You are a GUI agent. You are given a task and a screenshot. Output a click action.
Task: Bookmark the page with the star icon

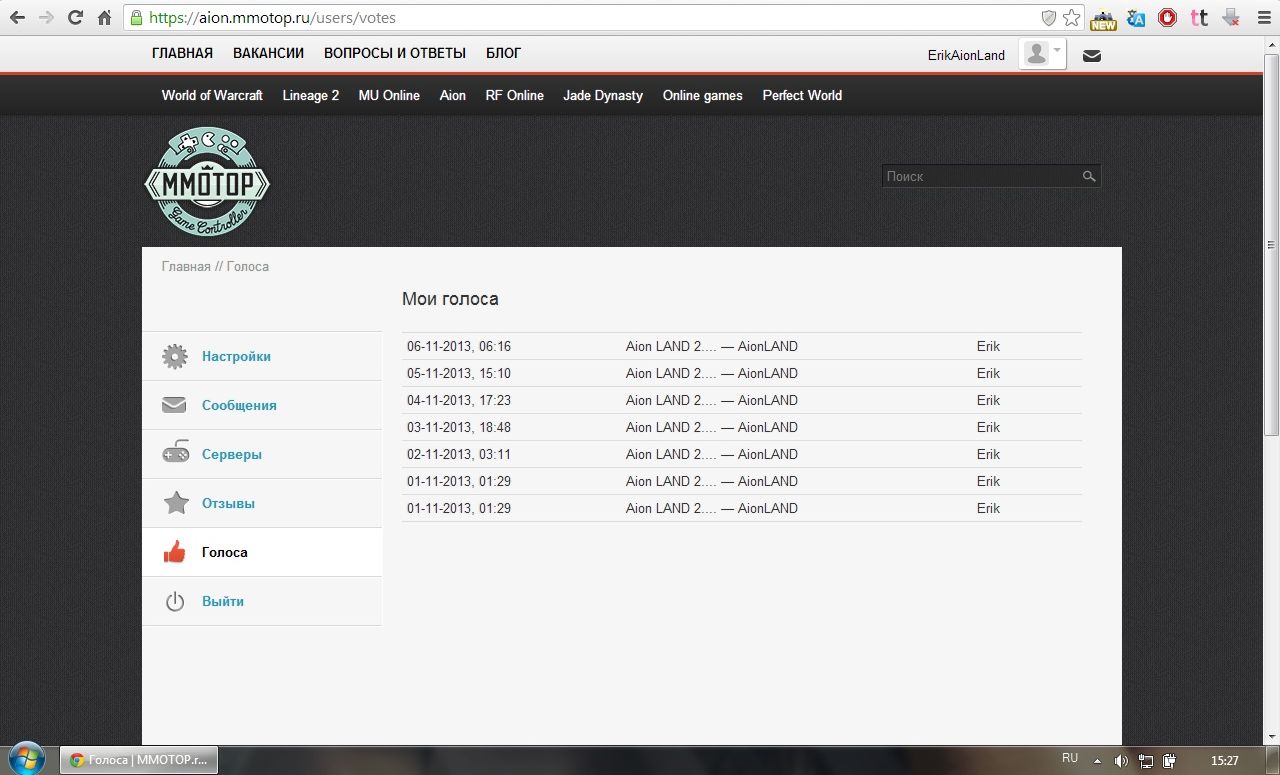[1072, 18]
